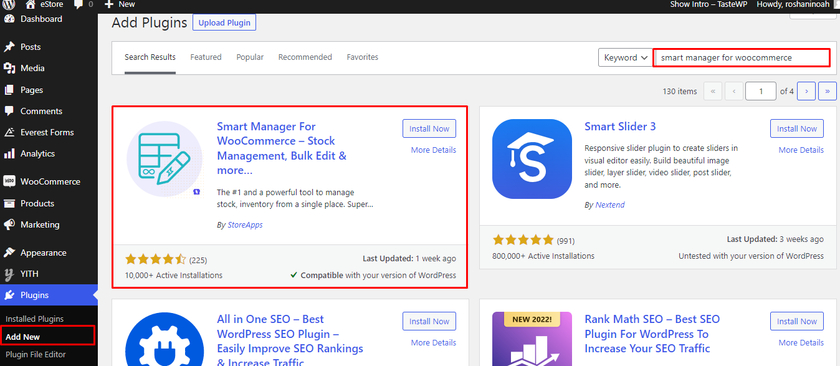Screen dimensions: 840x366
Task: Click the Upload Plugin button
Action: point(224,23)
